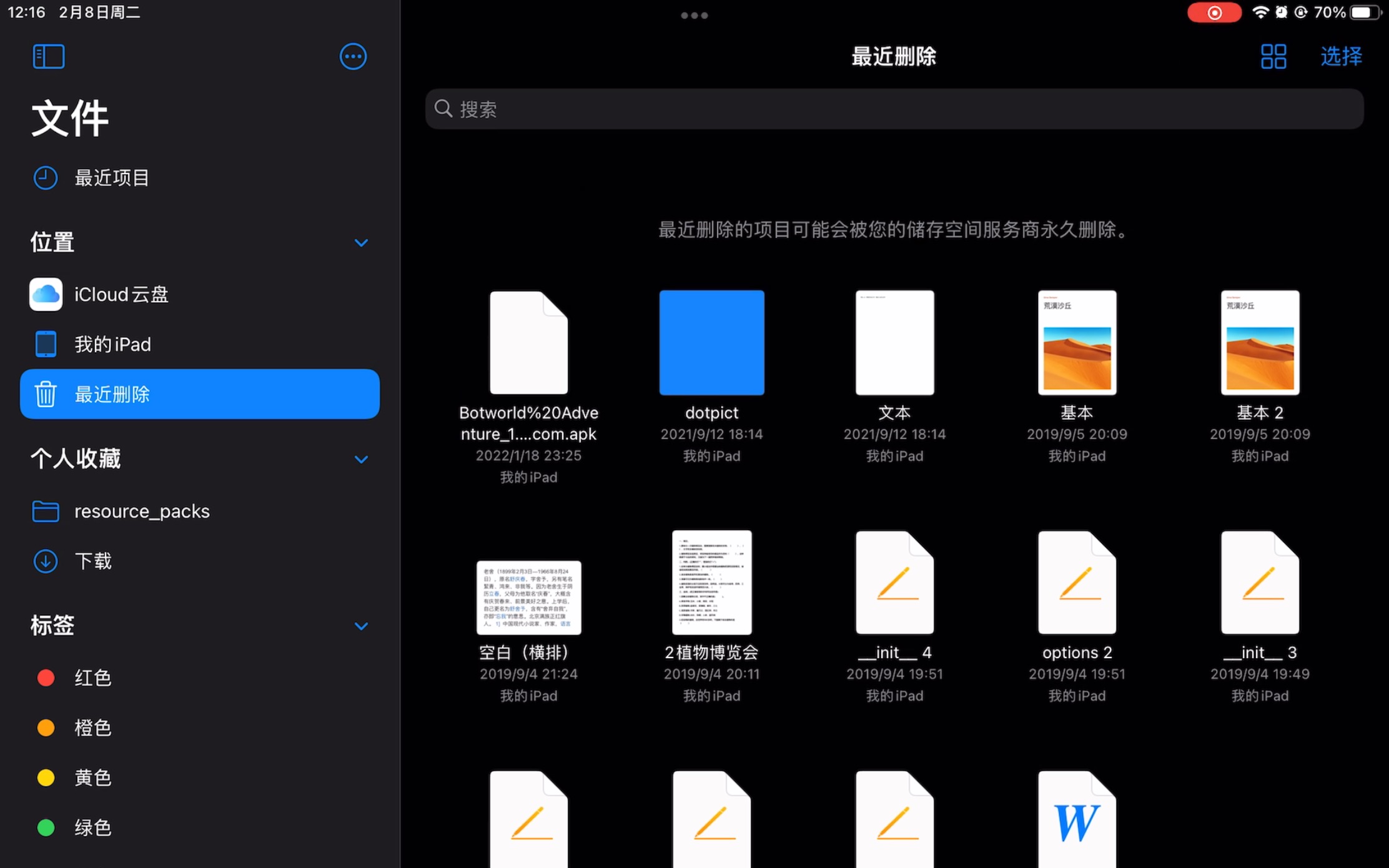Viewport: 1389px width, 868px height.
Task: Select 最近删除 in sidebar
Action: [x=199, y=394]
